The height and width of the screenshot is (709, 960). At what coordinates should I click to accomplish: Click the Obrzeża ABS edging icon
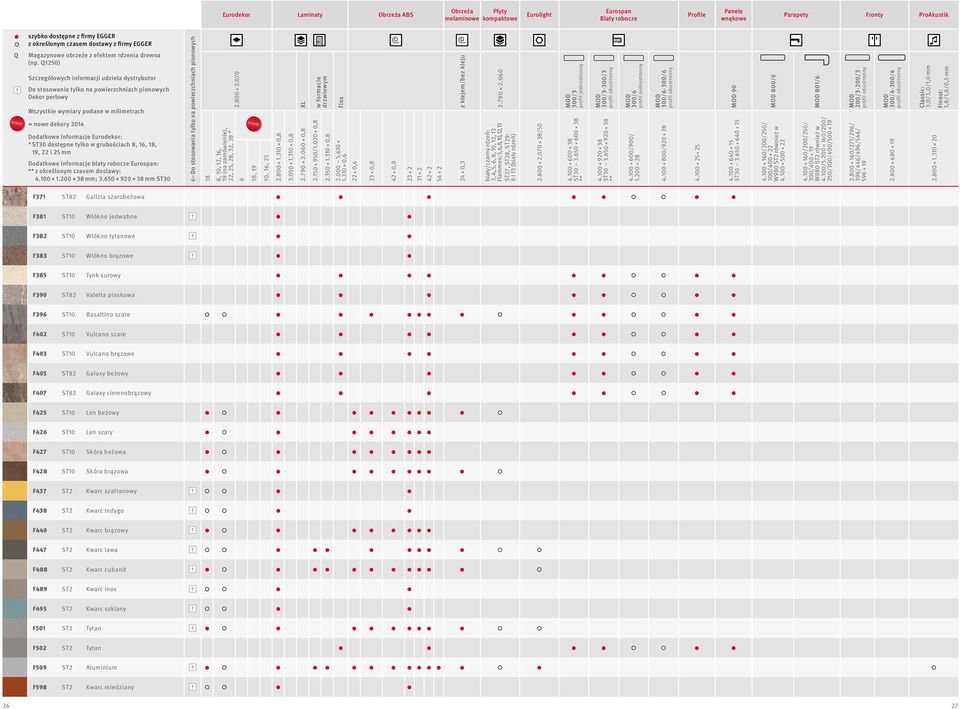pyautogui.click(x=396, y=40)
